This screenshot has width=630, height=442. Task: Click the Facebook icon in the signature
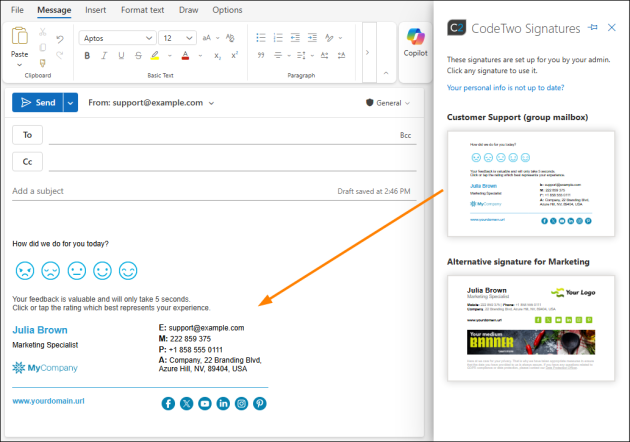click(168, 403)
